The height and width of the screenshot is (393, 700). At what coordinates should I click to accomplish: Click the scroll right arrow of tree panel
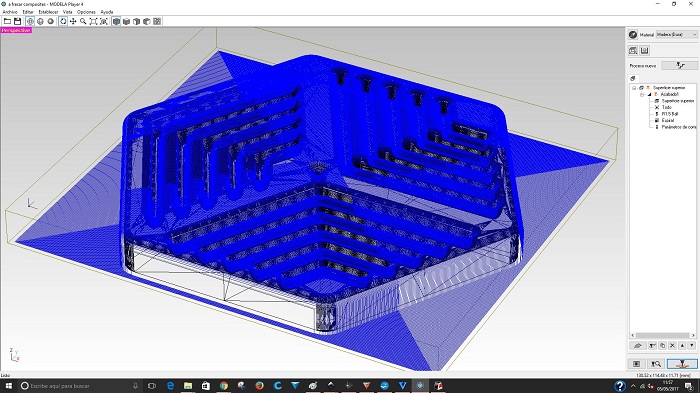click(693, 335)
